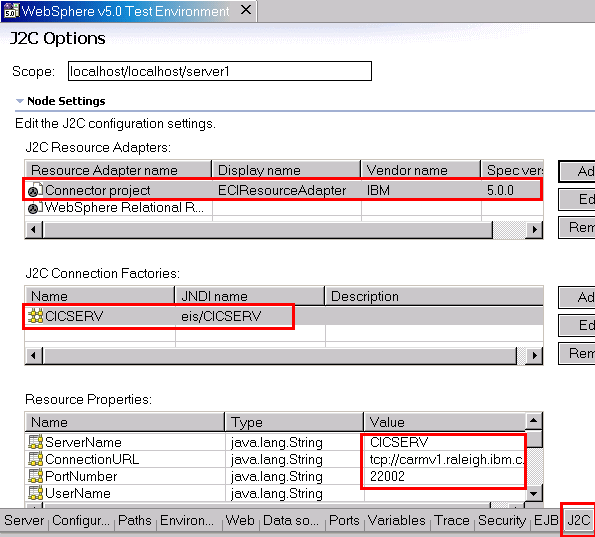Click the Resource Adapters horizontal scrollbar thumb

[268, 229]
